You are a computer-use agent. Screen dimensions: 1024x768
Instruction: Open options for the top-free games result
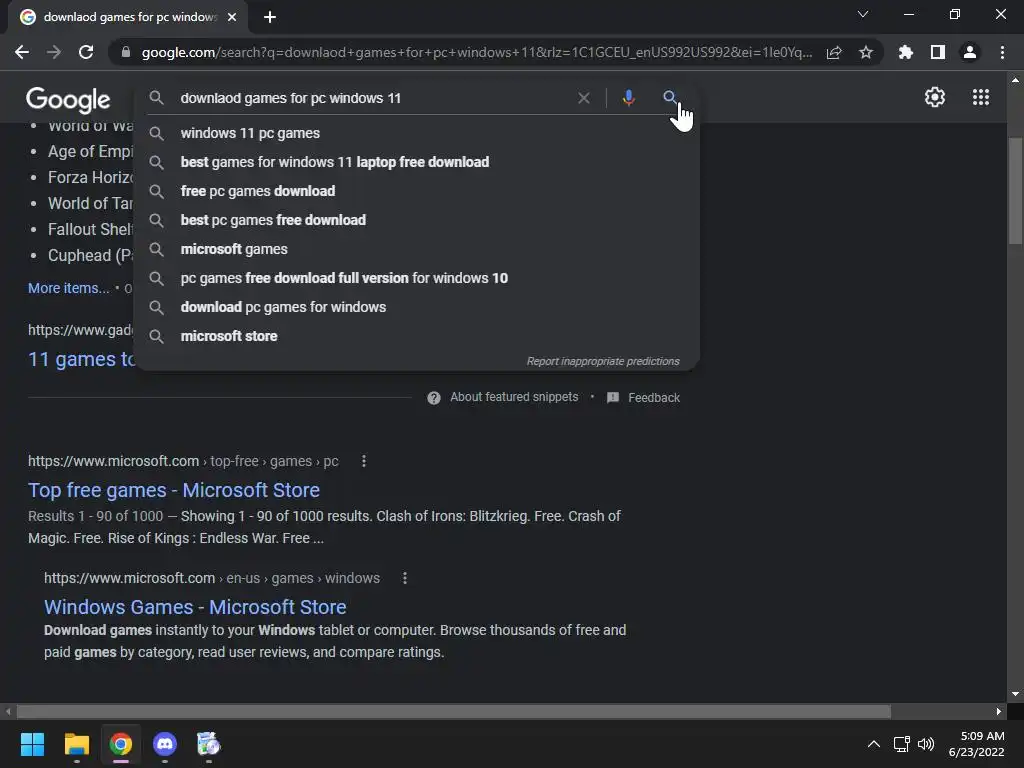click(364, 461)
